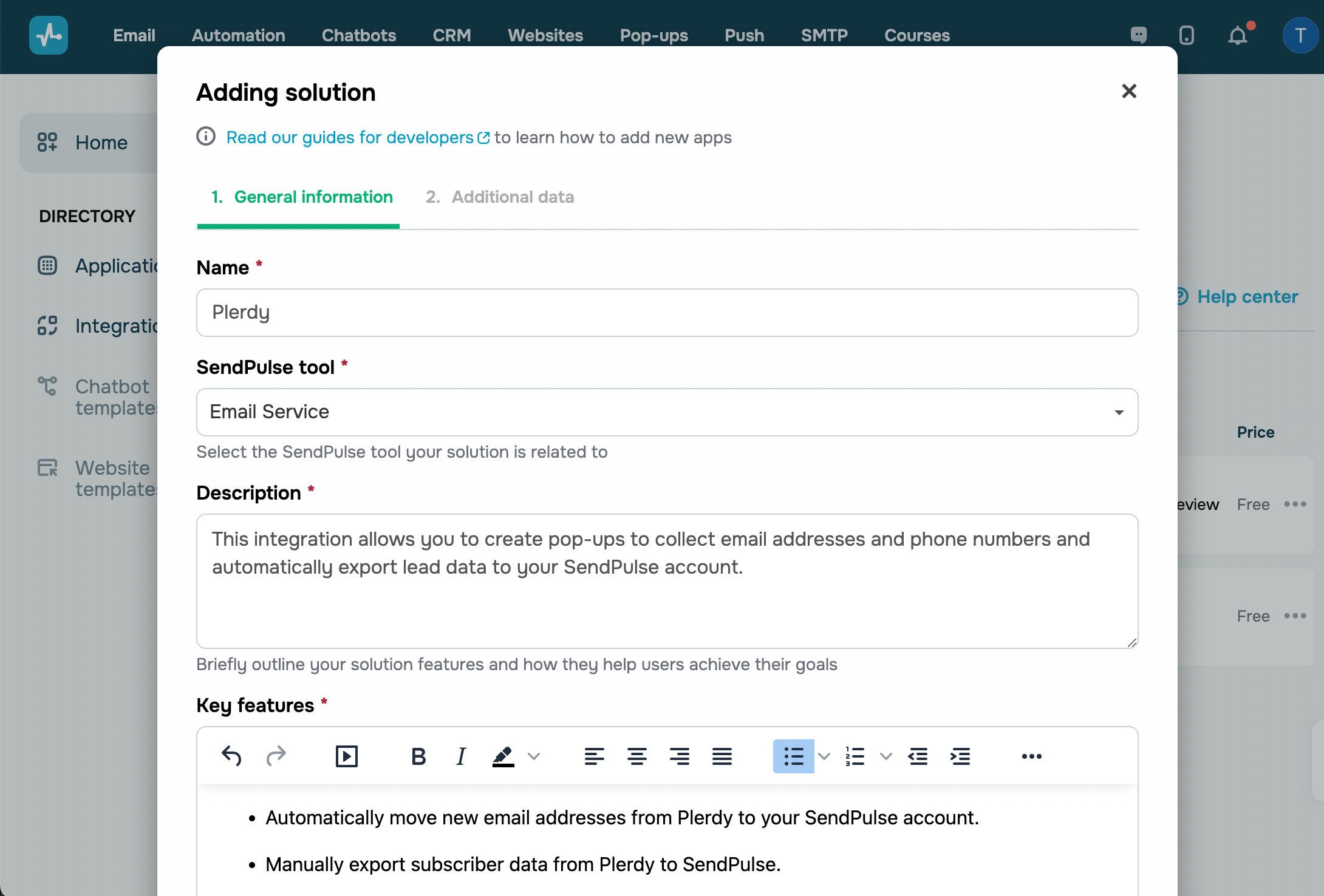Click the Name input field containing Plerdy

[x=667, y=313]
